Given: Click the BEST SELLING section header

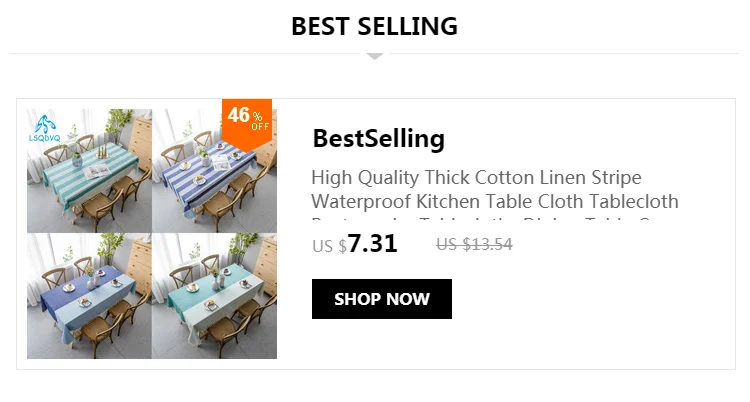Looking at the screenshot, I should pos(375,26).
